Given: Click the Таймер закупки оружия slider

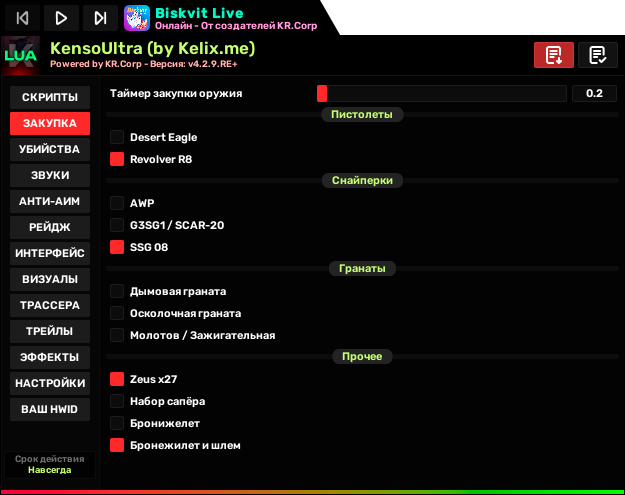Looking at the screenshot, I should [x=440, y=94].
